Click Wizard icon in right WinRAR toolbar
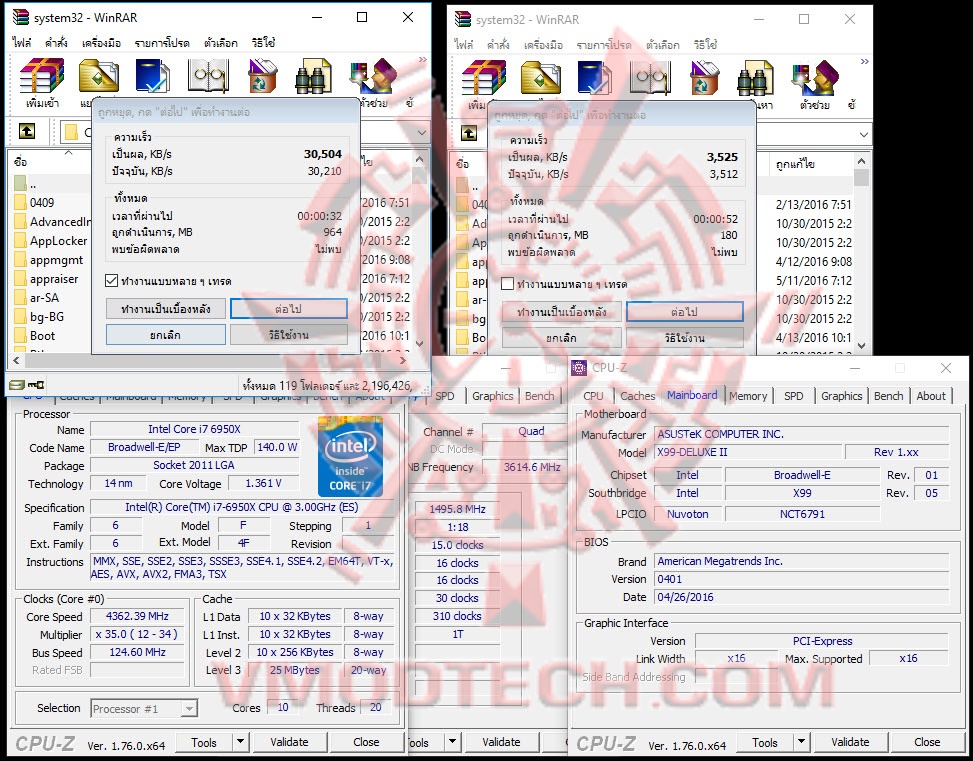 pos(815,78)
